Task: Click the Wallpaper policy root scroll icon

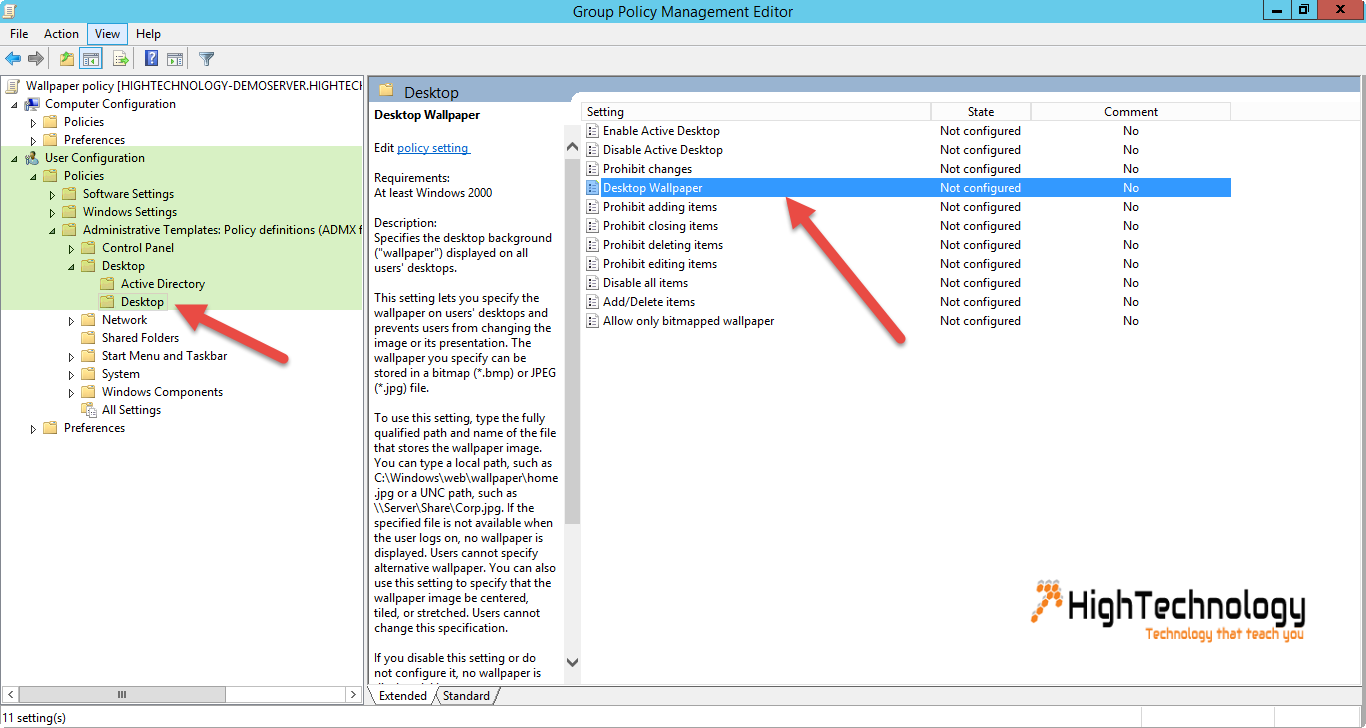Action: point(13,86)
